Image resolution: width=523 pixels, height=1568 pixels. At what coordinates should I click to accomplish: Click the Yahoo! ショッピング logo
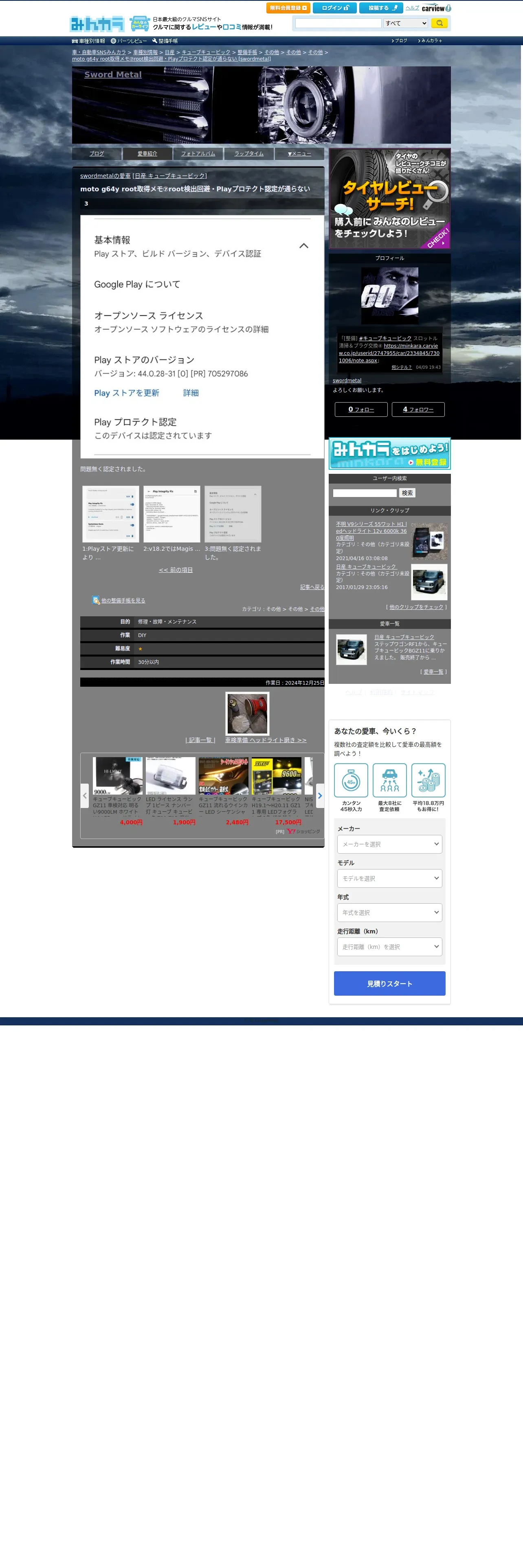304,832
